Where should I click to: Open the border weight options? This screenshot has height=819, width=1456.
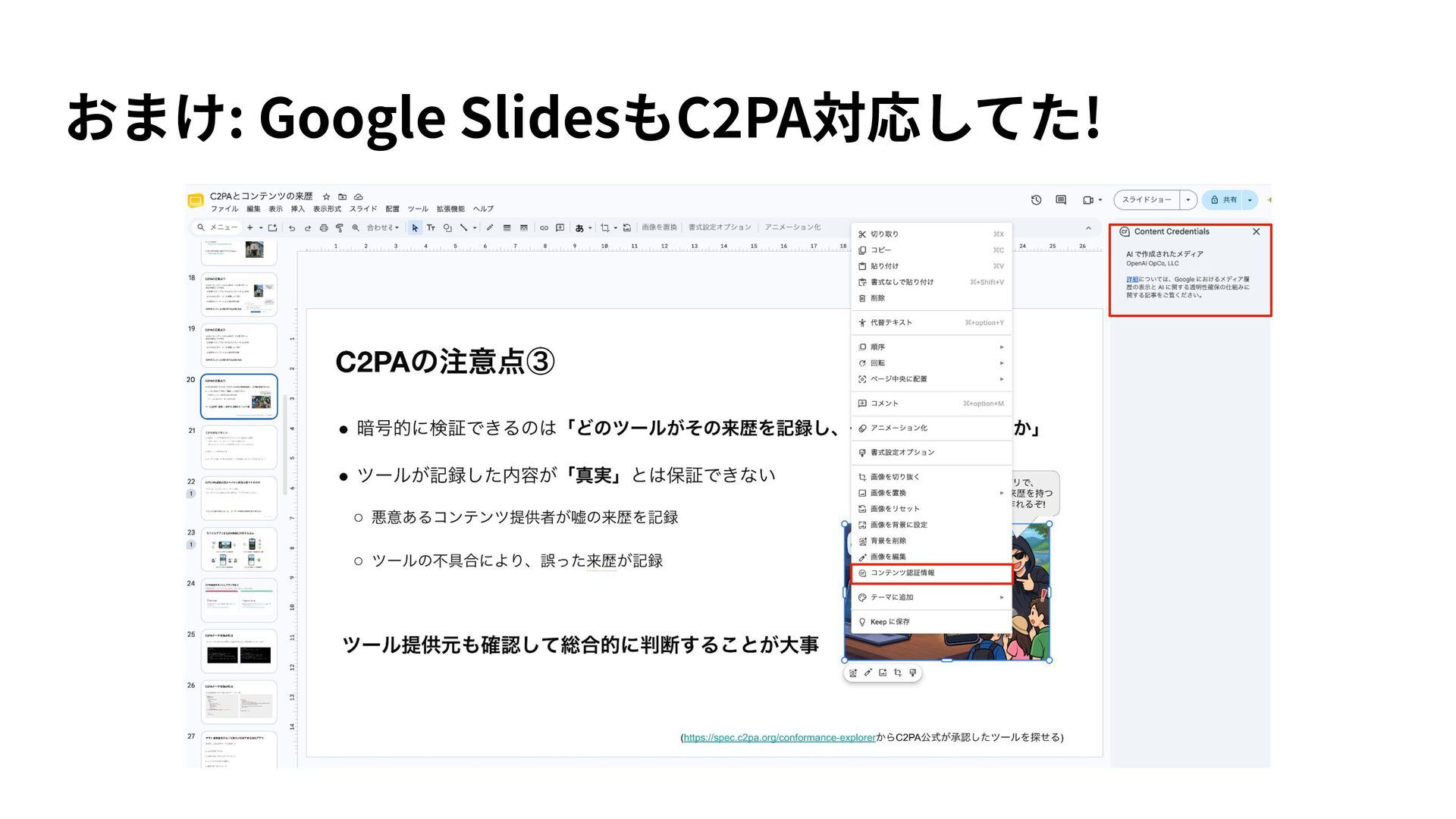point(507,227)
